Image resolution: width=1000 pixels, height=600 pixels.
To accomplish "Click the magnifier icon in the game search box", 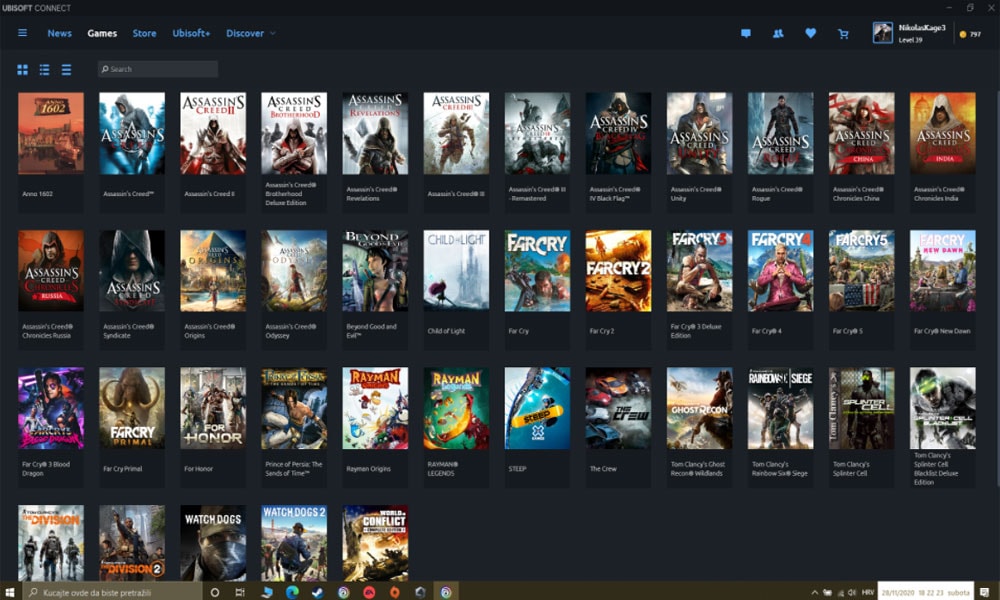I will click(x=105, y=69).
